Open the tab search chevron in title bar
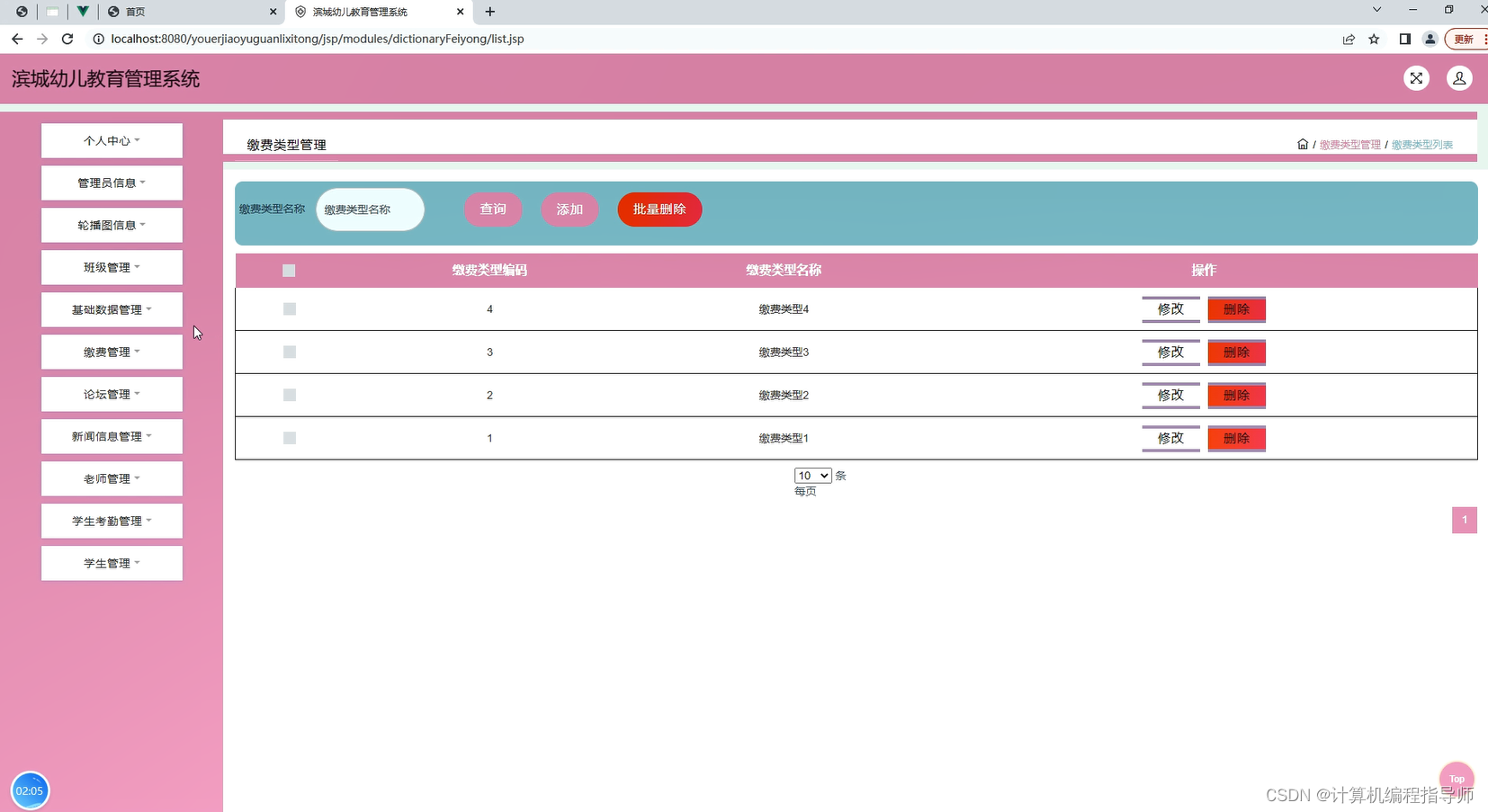The height and width of the screenshot is (812, 1488). click(x=1376, y=10)
